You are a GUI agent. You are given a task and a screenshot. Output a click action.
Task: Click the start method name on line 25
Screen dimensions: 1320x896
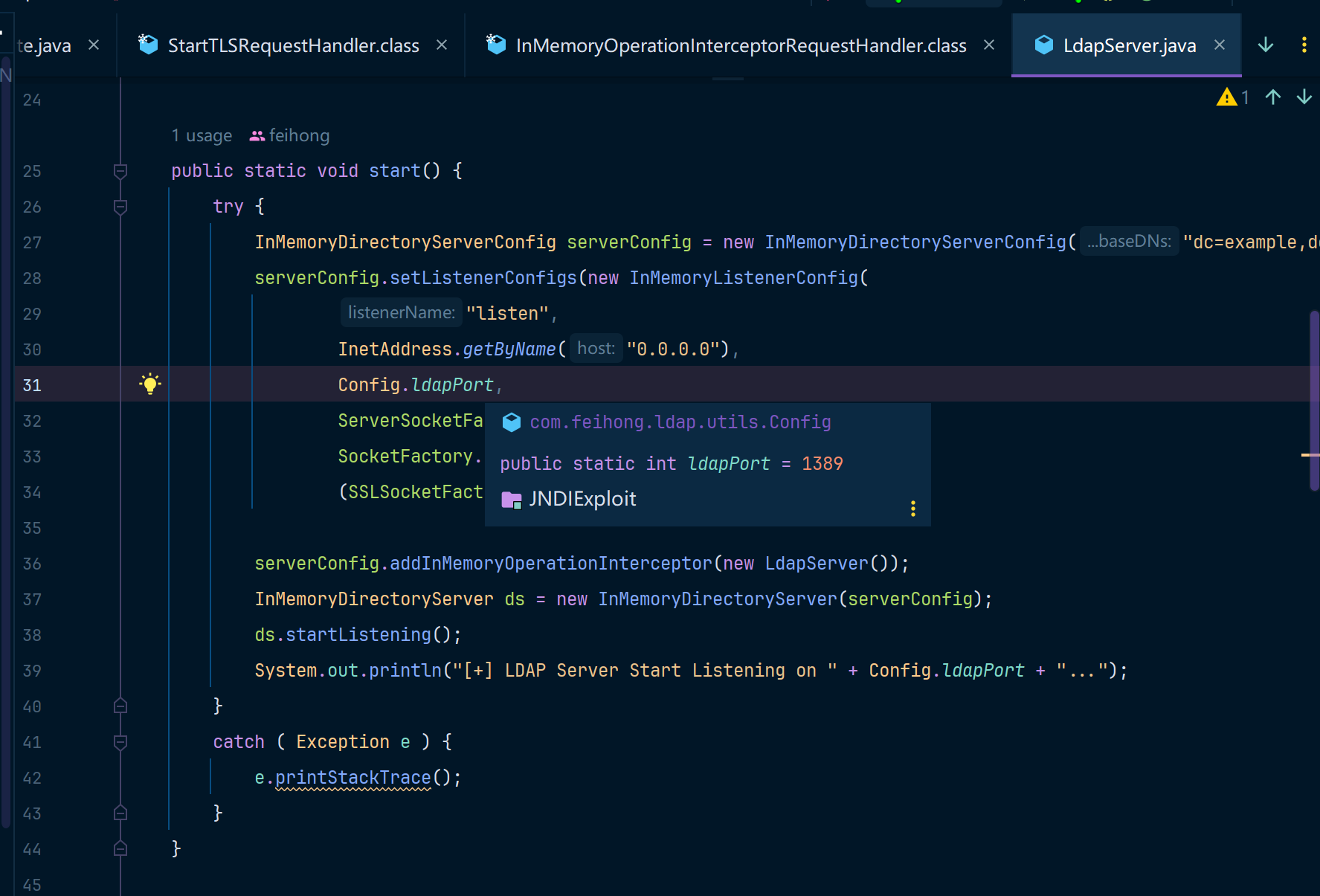[x=395, y=171]
